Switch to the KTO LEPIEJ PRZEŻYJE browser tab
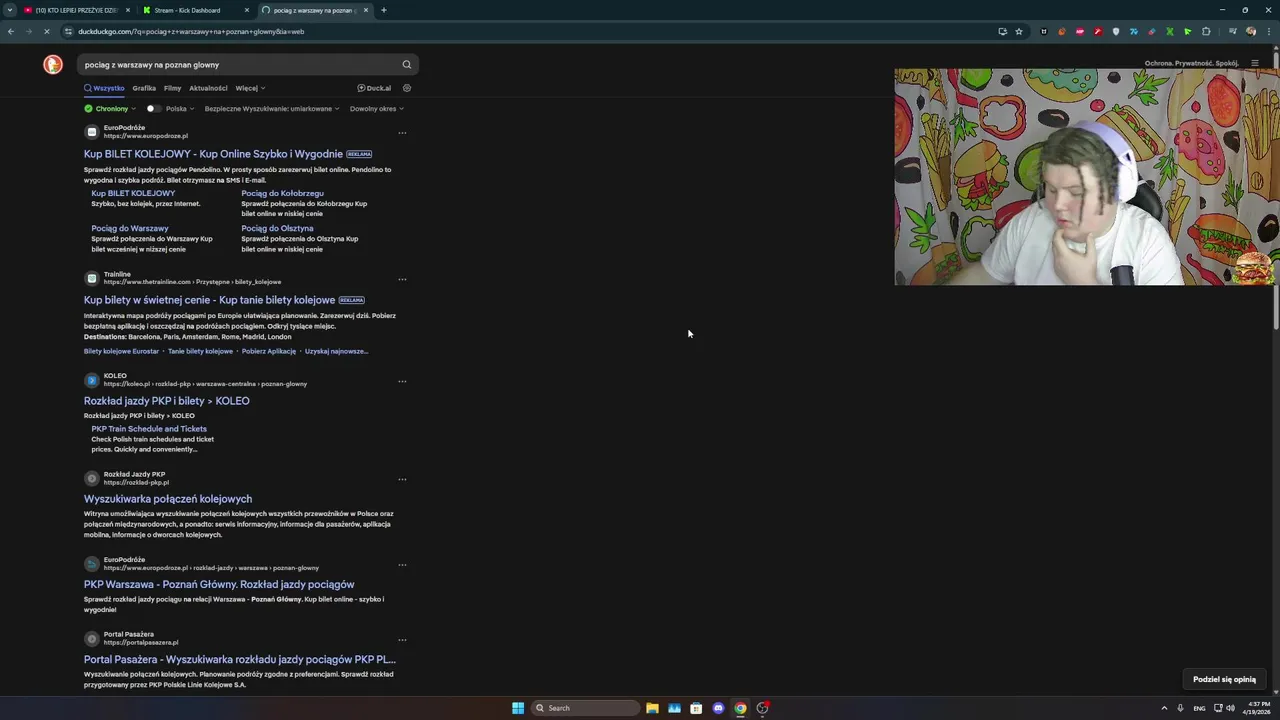This screenshot has height=720, width=1280. pyautogui.click(x=76, y=10)
